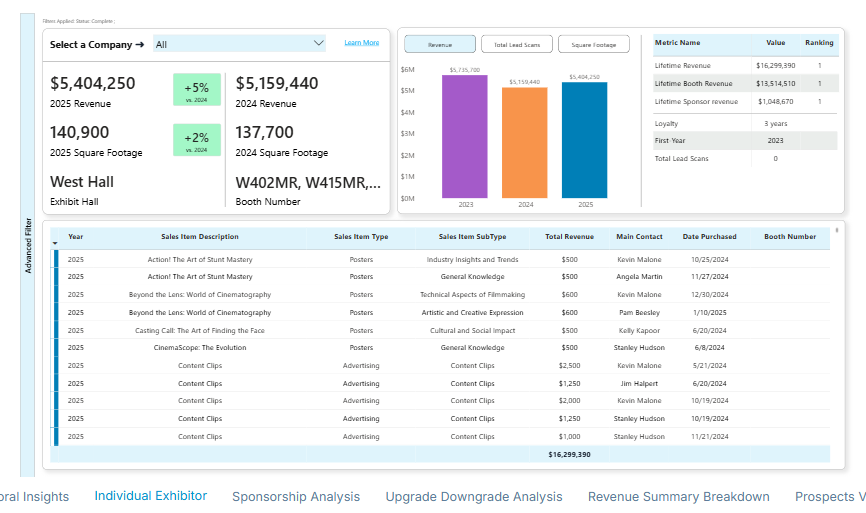Expand the Advanced Filter side panel
Image resolution: width=866 pixels, height=513 pixels.
tap(28, 246)
